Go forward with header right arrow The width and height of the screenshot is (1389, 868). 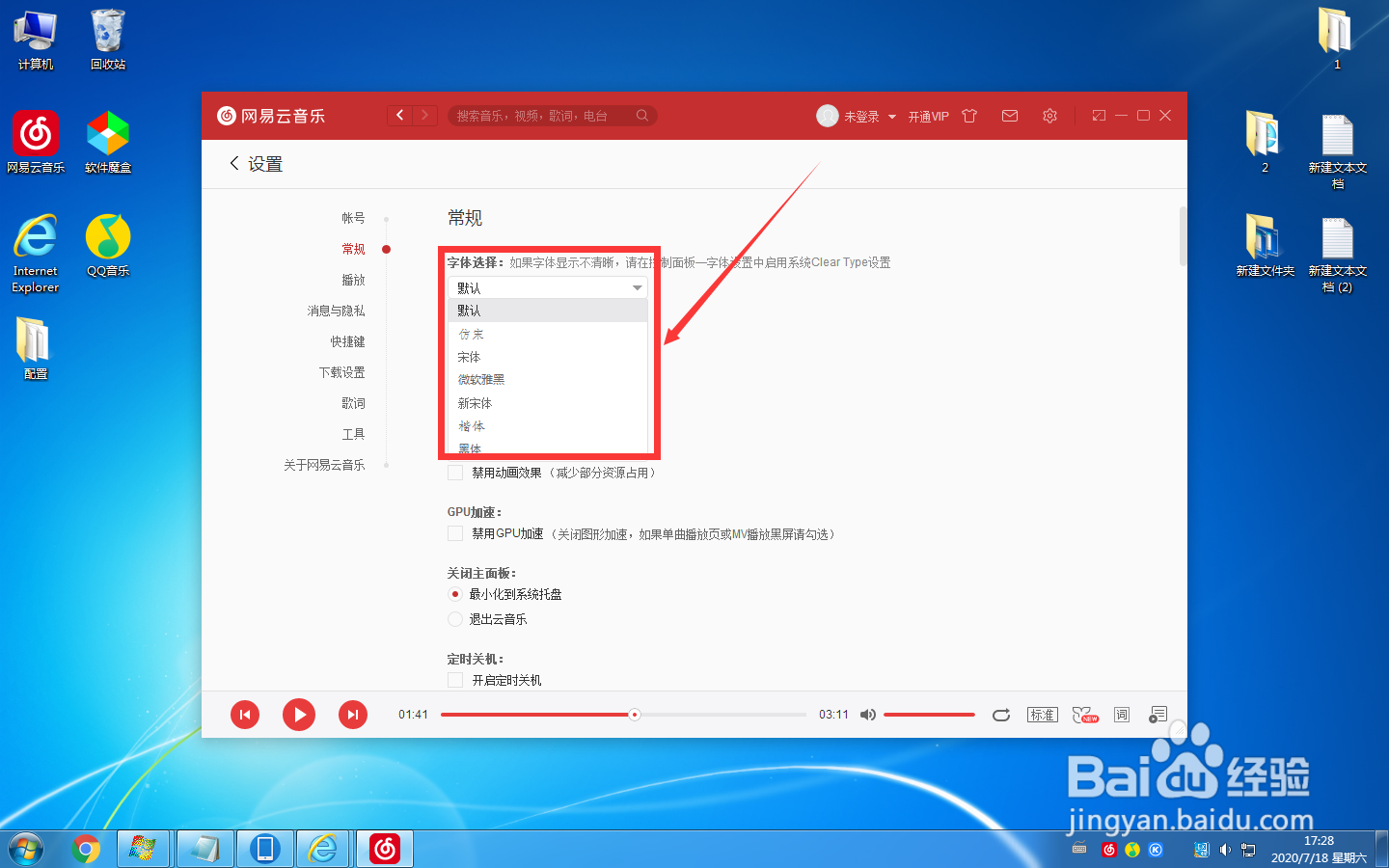pyautogui.click(x=425, y=116)
